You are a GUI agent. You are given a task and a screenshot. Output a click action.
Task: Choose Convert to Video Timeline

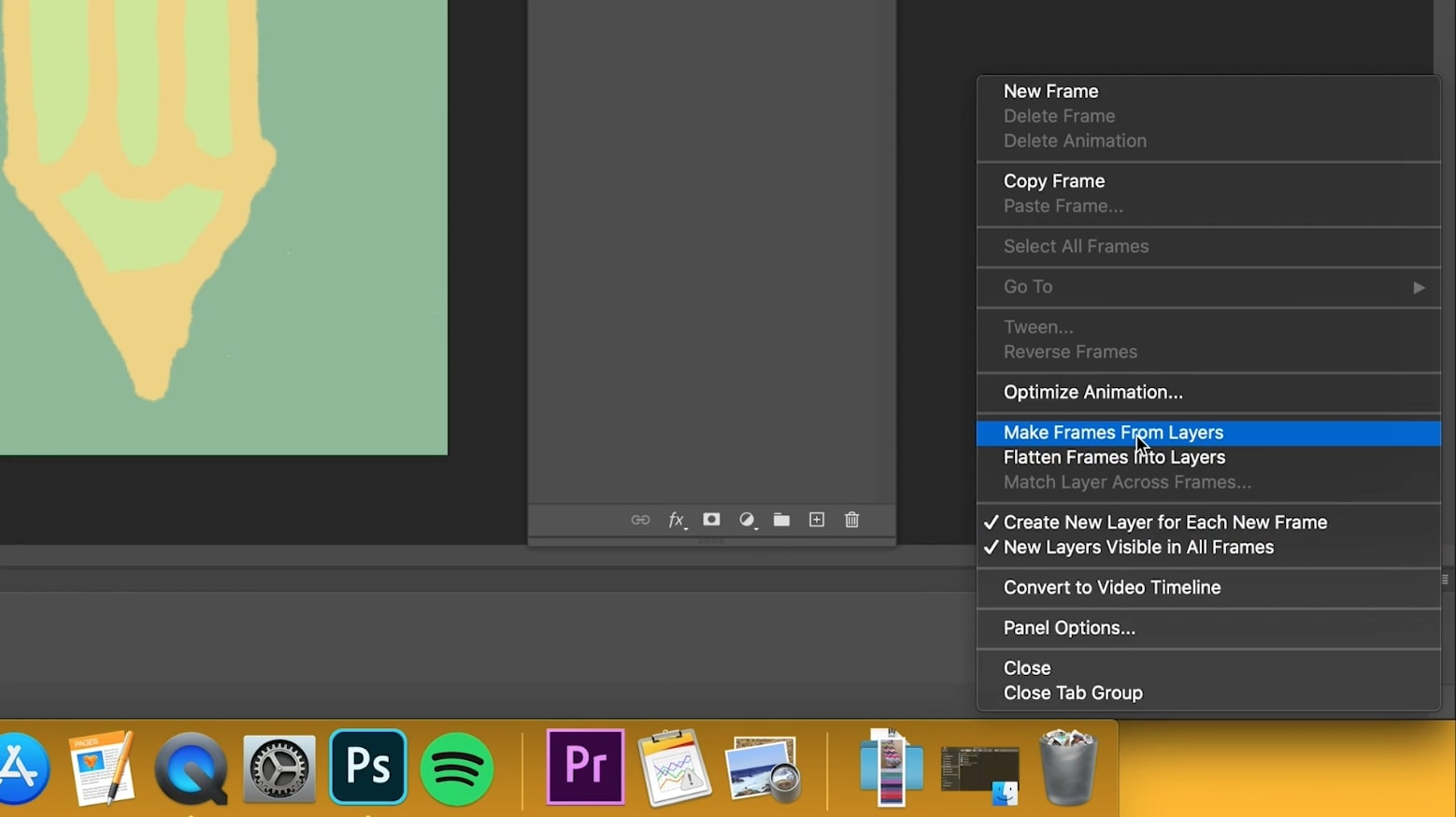(1111, 587)
